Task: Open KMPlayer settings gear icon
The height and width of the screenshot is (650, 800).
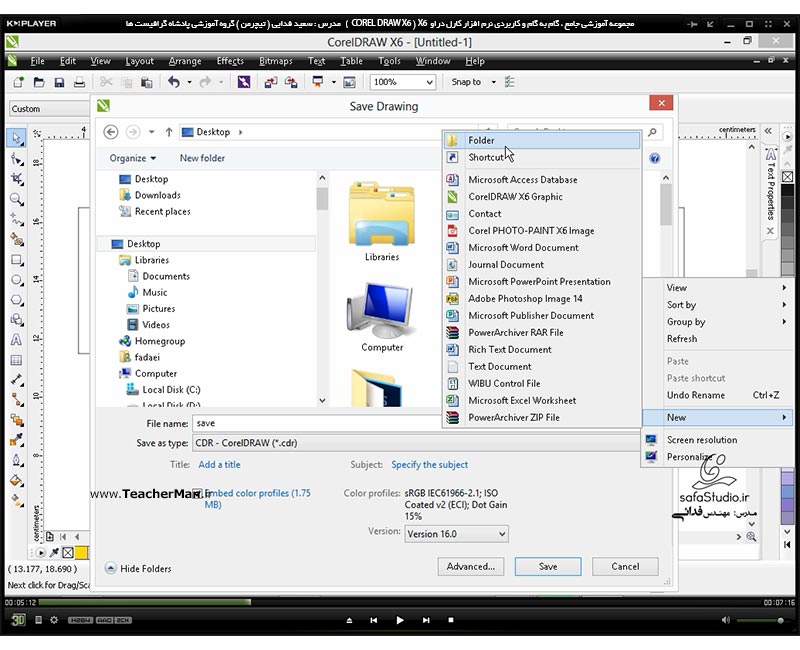Action: point(54,620)
